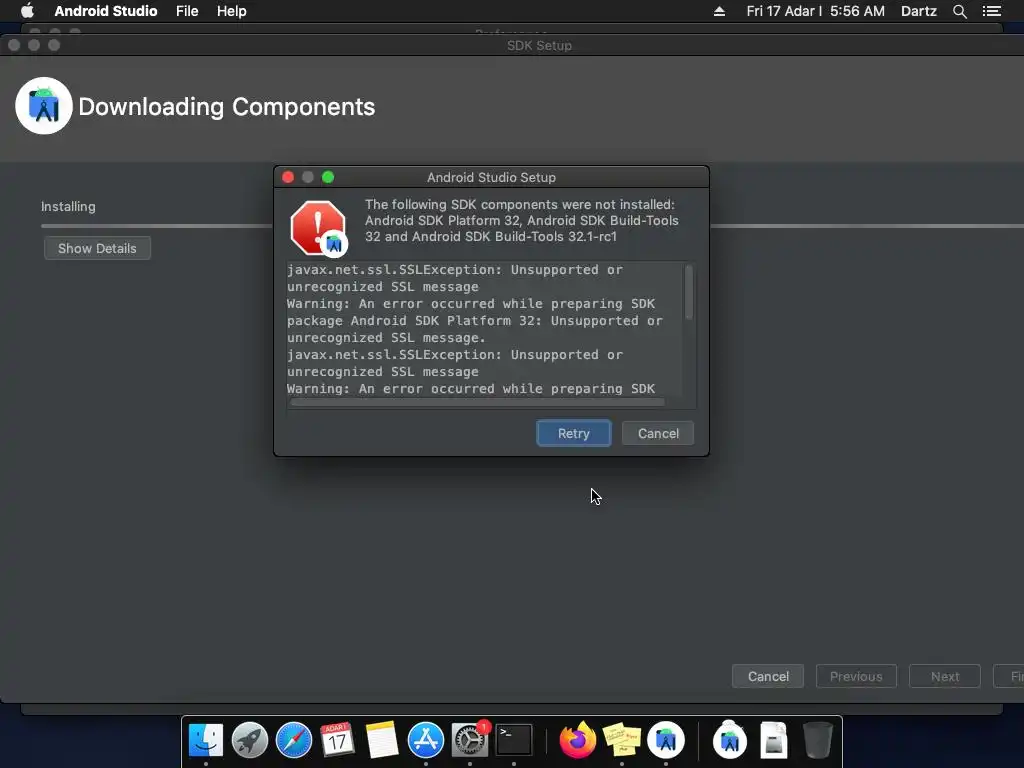Click the first 'javax.net.ssl.SSLException' line in the log
The height and width of the screenshot is (768, 1024).
455,270
